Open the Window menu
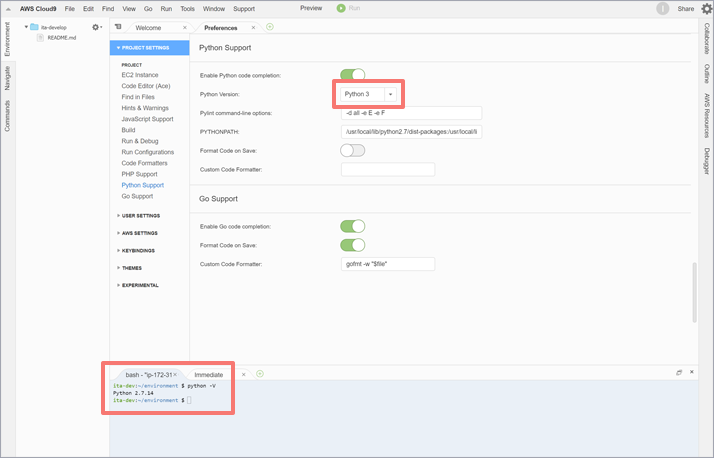 [214, 9]
